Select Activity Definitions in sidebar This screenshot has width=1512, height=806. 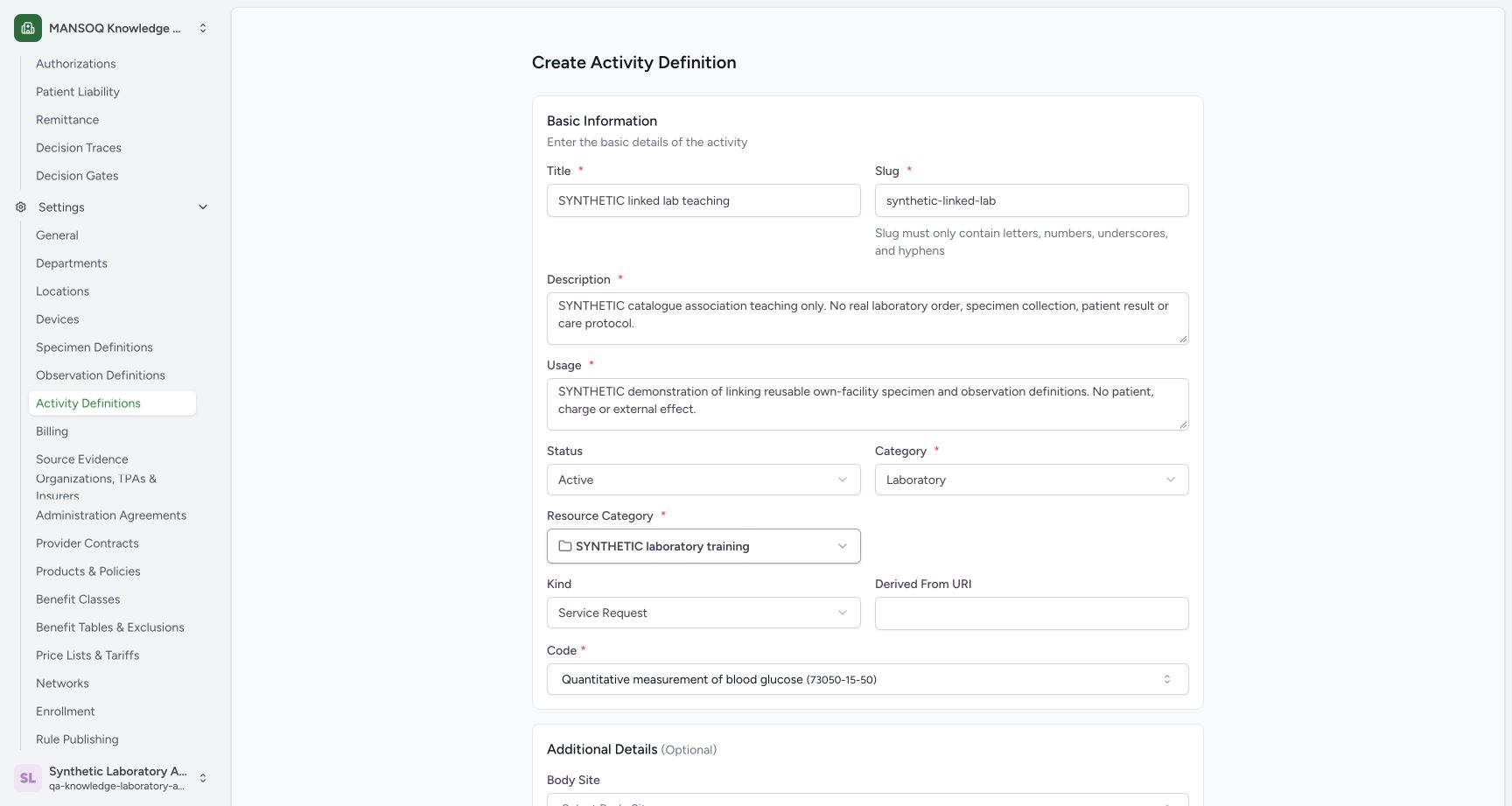coord(112,403)
